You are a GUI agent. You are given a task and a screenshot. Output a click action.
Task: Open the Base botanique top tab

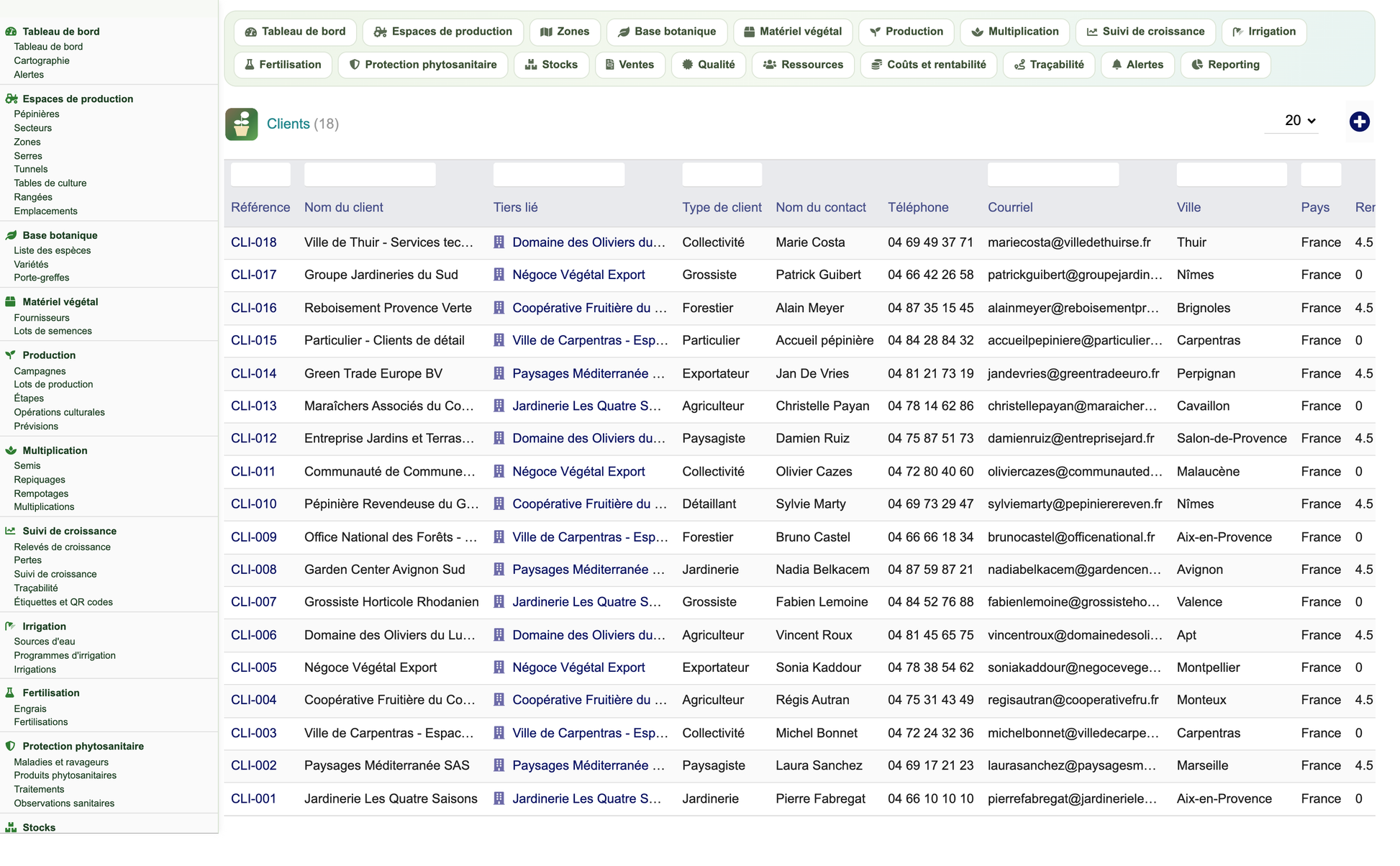coord(667,32)
